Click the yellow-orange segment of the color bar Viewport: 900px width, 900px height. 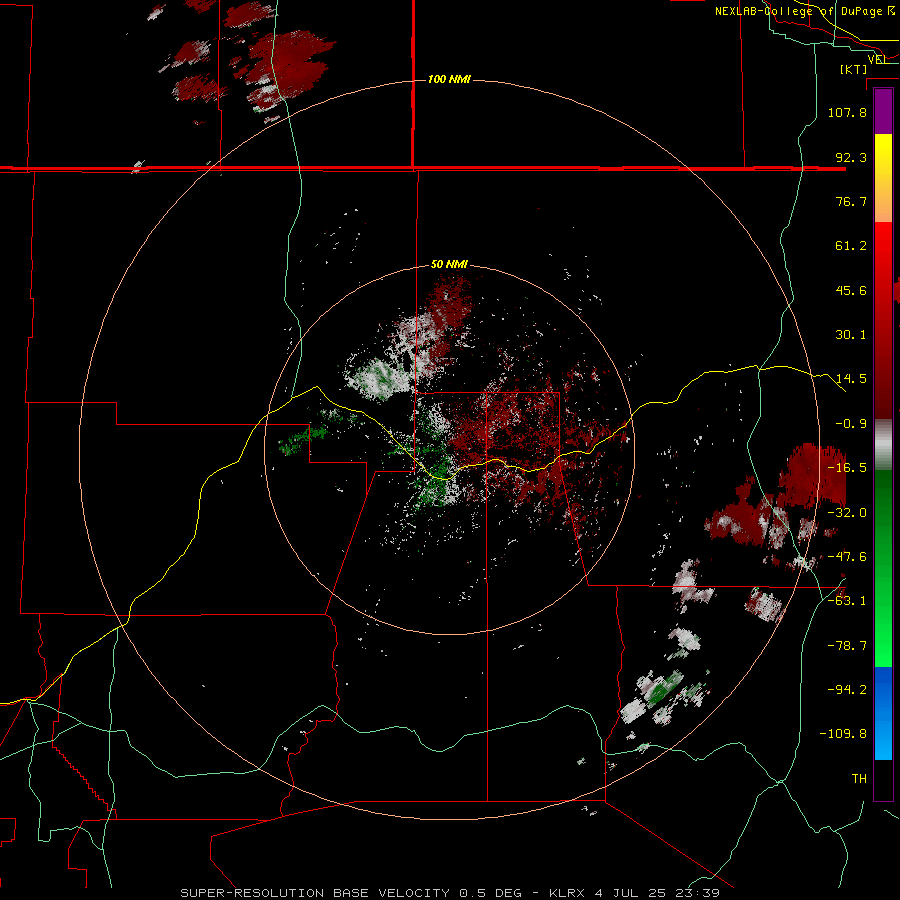(883, 178)
